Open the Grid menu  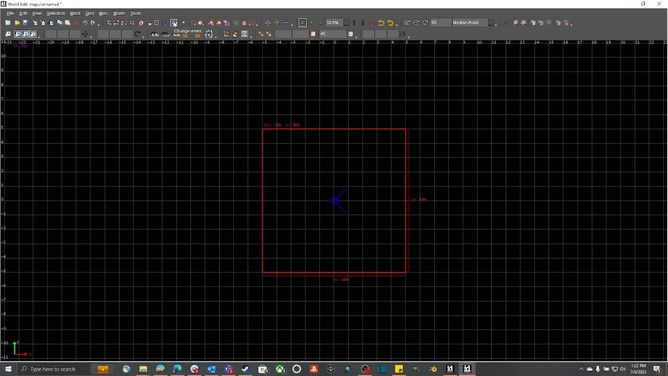89,13
